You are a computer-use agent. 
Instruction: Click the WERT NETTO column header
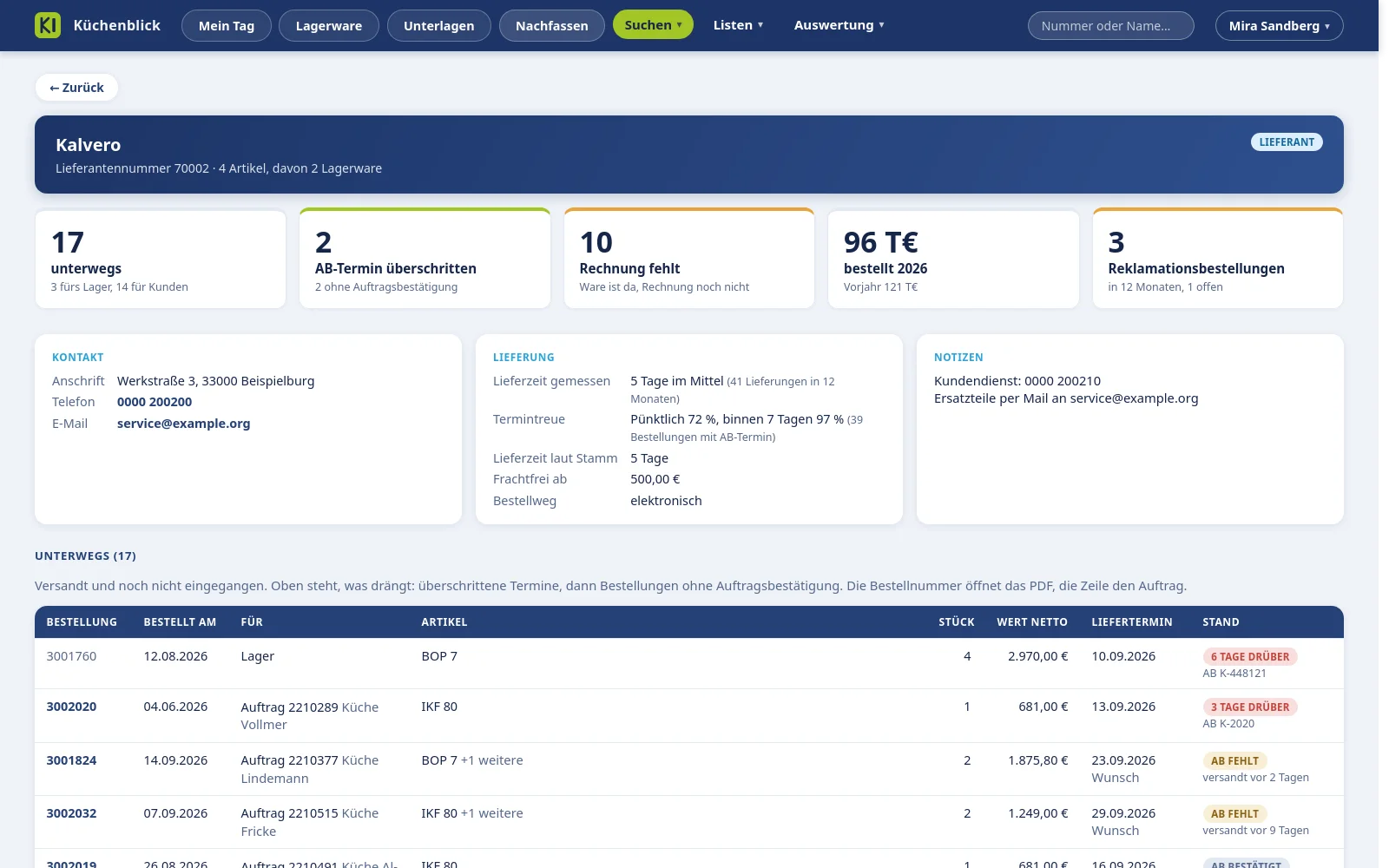click(x=1032, y=622)
